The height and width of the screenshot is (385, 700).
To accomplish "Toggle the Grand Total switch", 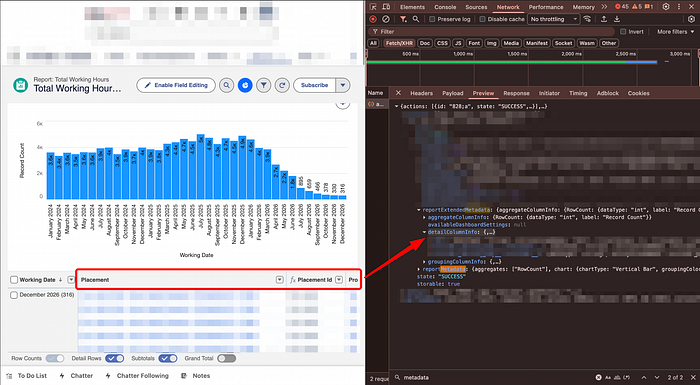I will point(226,359).
